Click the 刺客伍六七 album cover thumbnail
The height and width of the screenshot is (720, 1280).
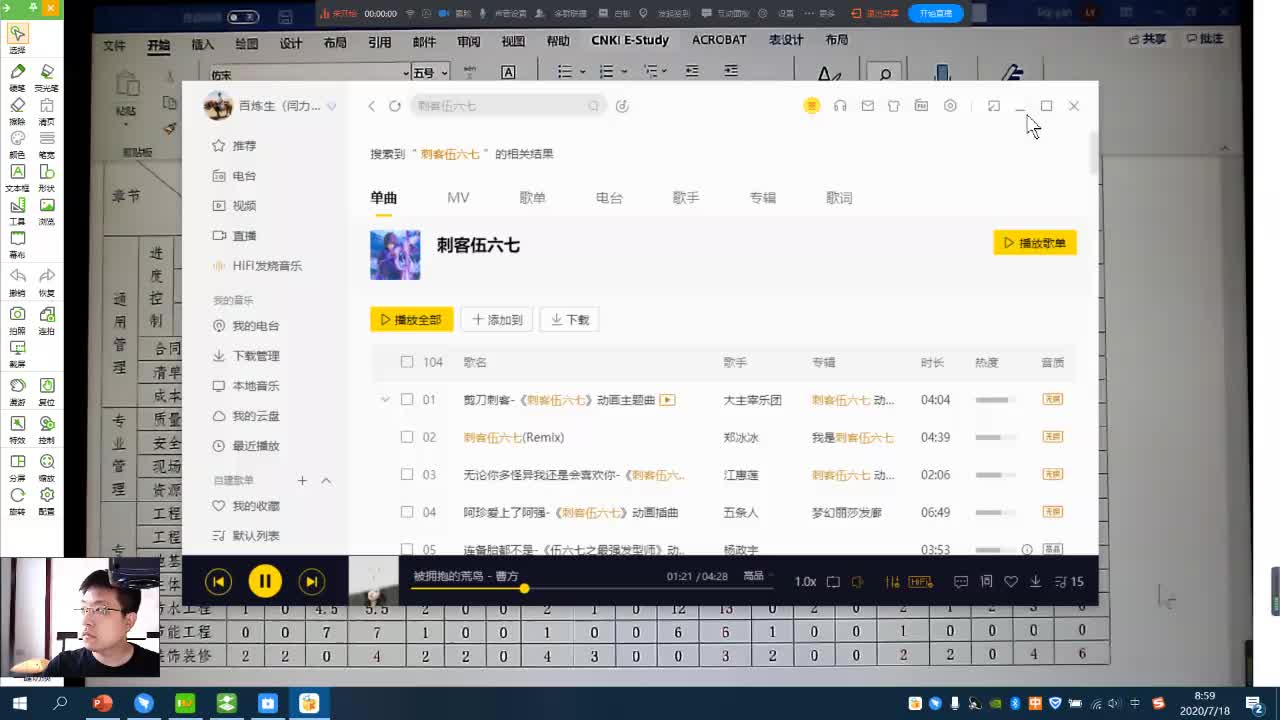pos(395,255)
